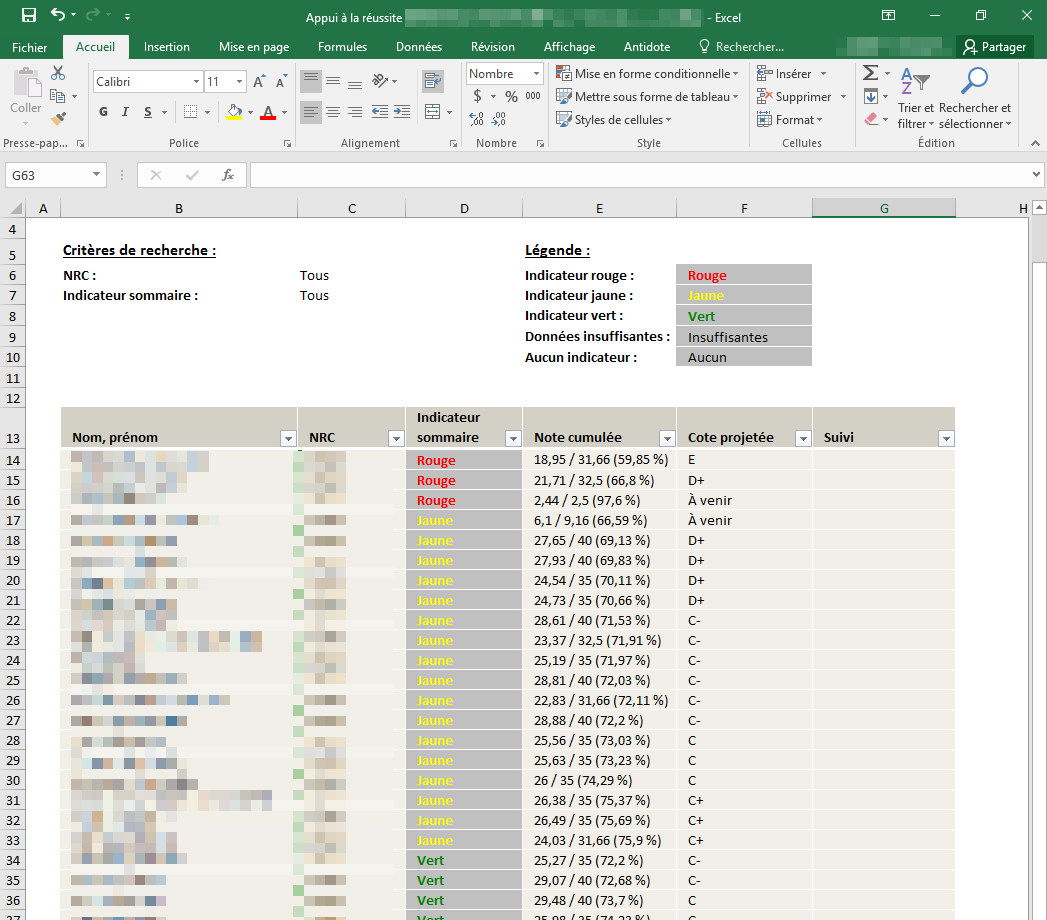
Task: Apply thousands separator 000 format
Action: [533, 96]
